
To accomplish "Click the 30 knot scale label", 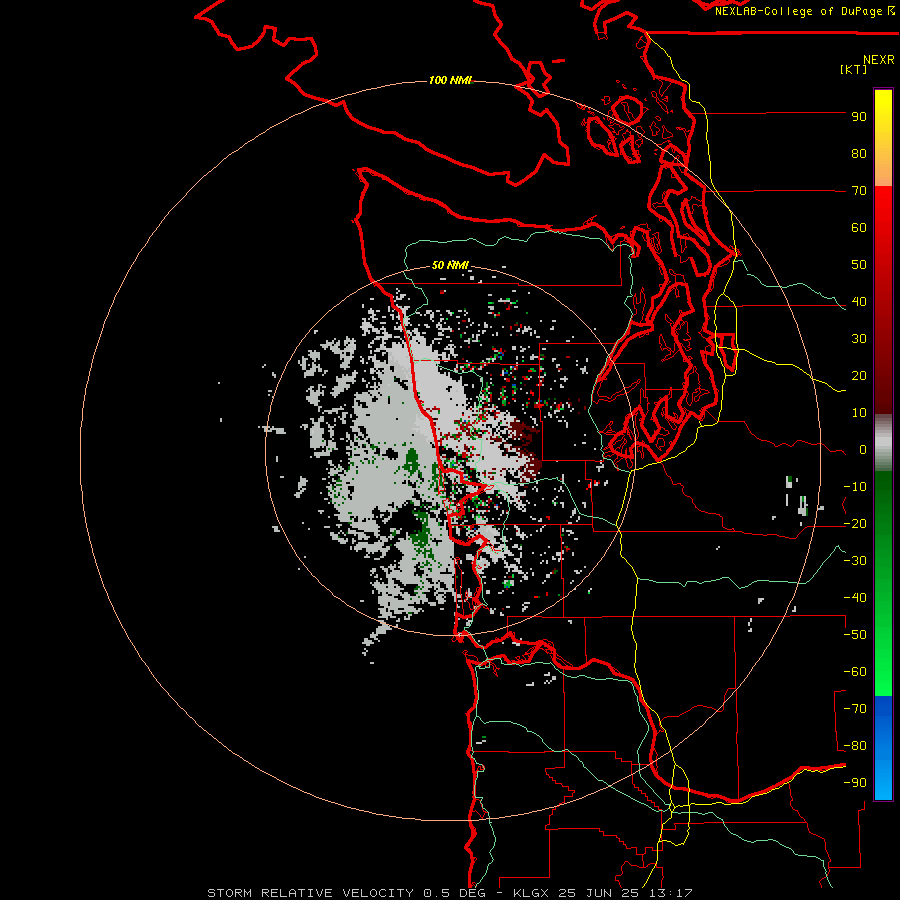I will (x=859, y=339).
